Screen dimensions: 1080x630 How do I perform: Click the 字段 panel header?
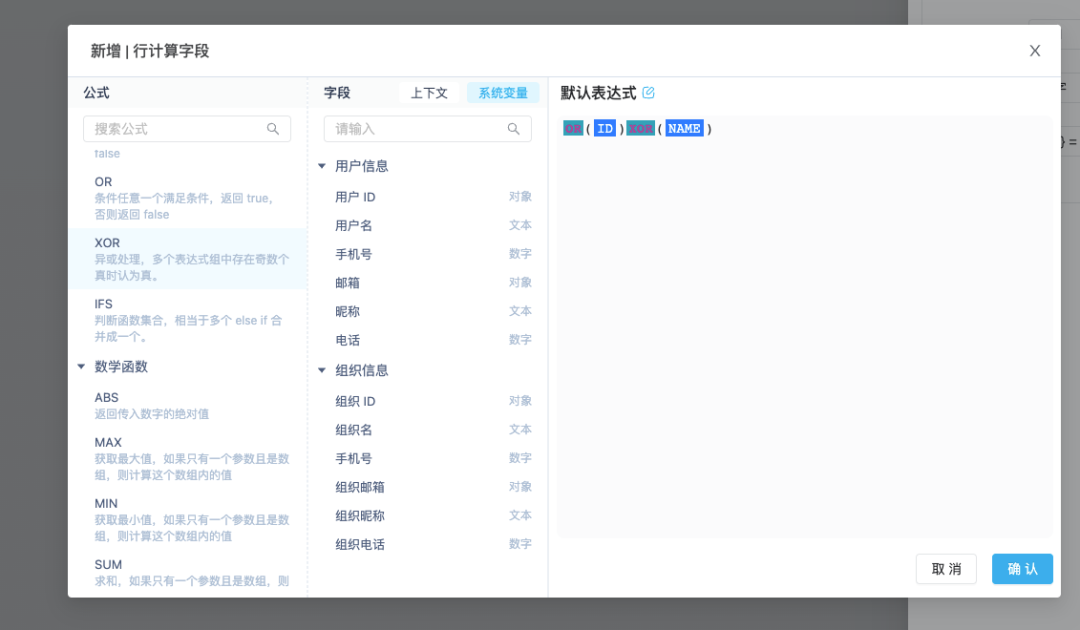point(337,93)
